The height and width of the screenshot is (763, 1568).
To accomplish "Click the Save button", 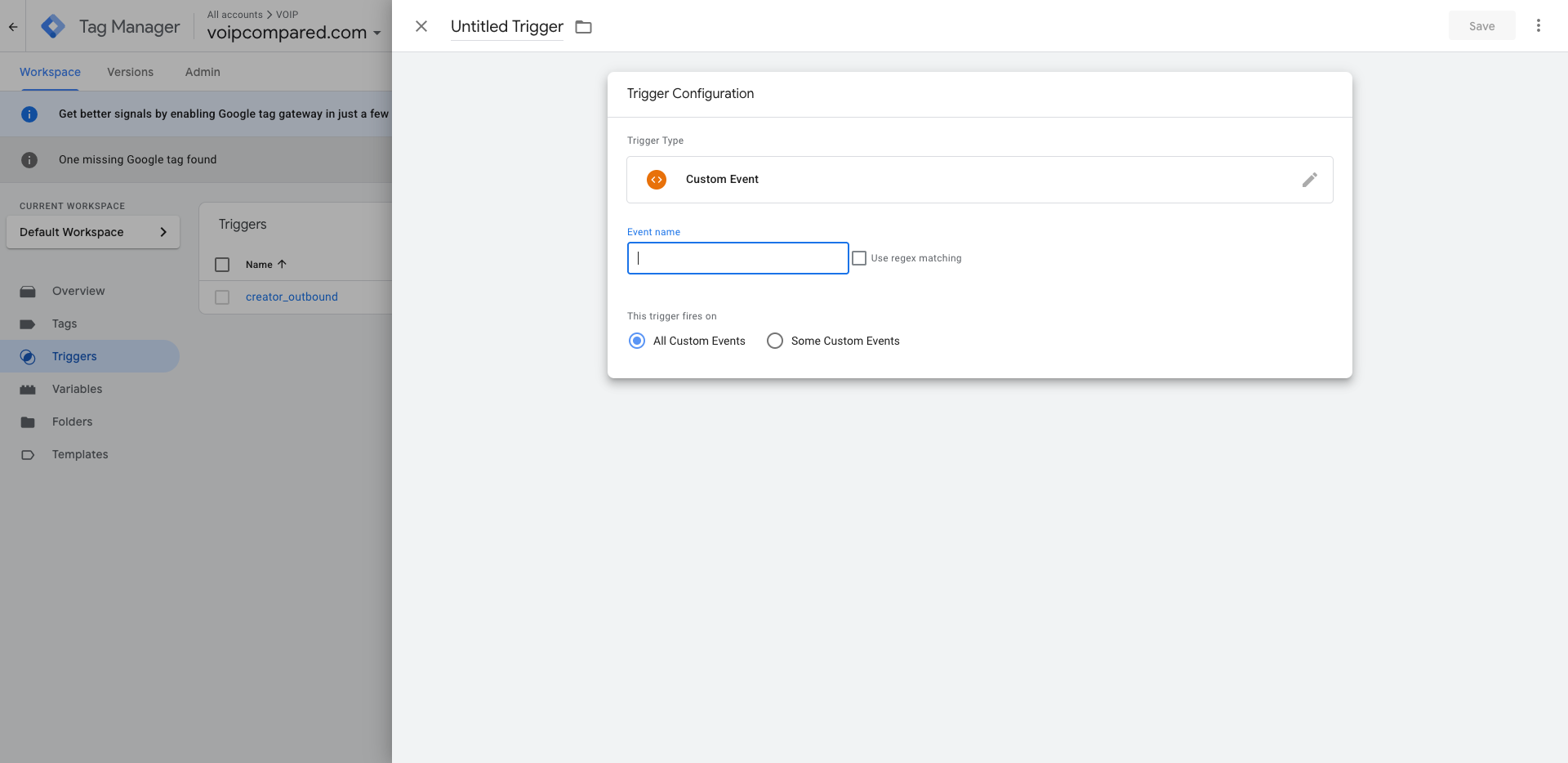I will pos(1481,26).
